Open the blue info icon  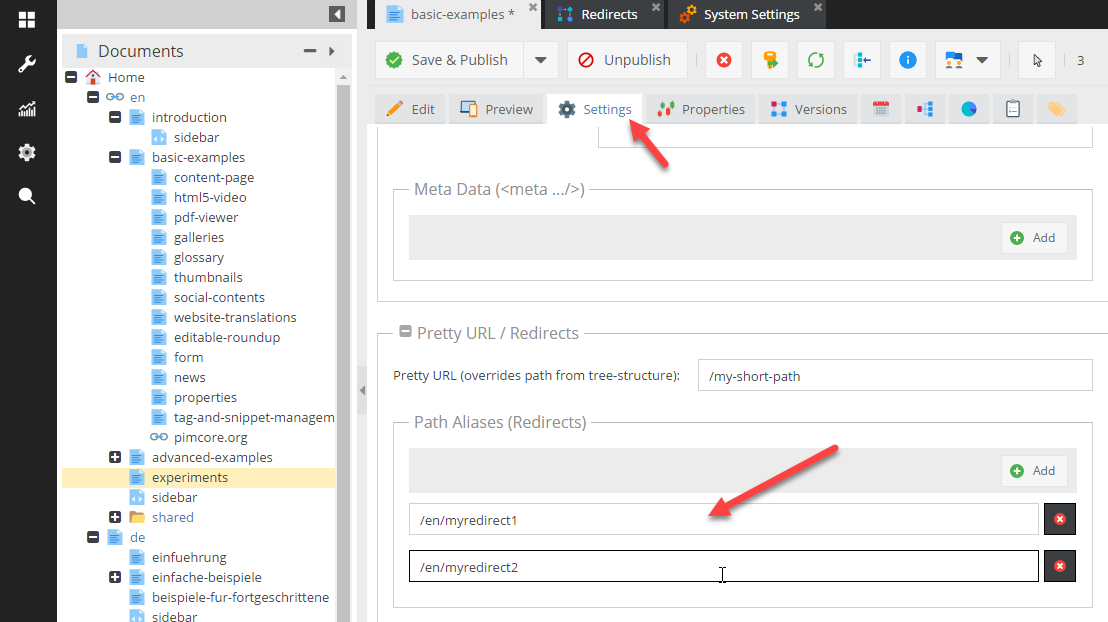point(908,60)
